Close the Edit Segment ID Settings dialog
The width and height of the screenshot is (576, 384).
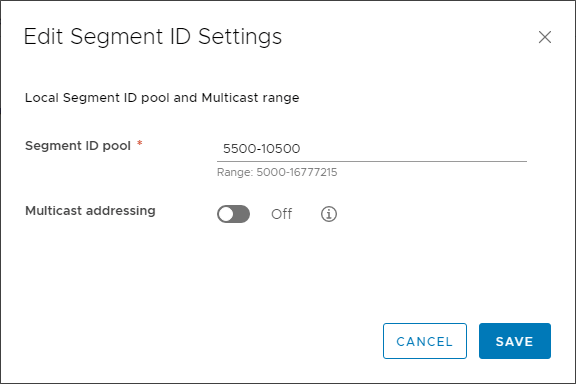click(545, 37)
